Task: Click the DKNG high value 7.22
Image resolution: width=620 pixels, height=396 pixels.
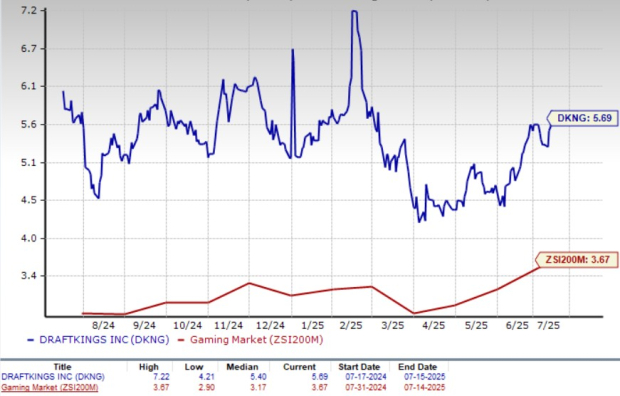Action: (161, 377)
